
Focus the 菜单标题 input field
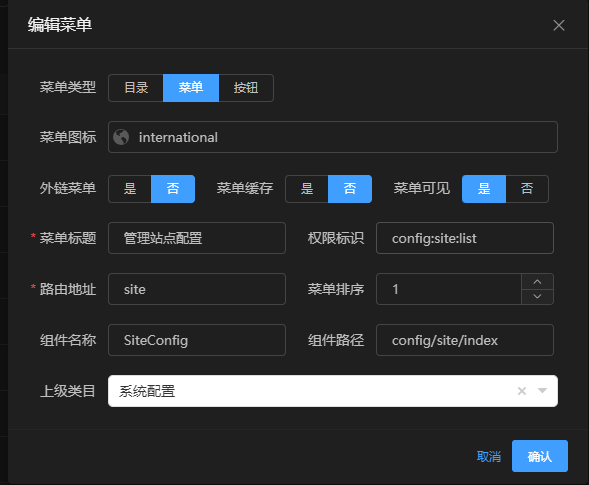(x=197, y=238)
